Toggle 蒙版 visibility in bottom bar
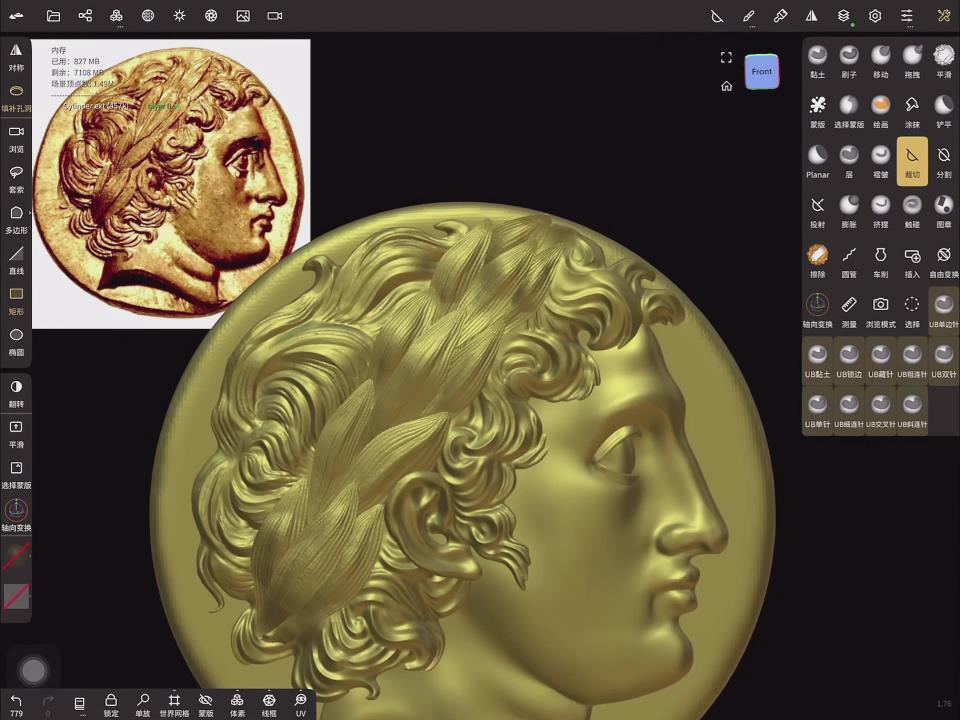The image size is (960, 720). pos(206,705)
